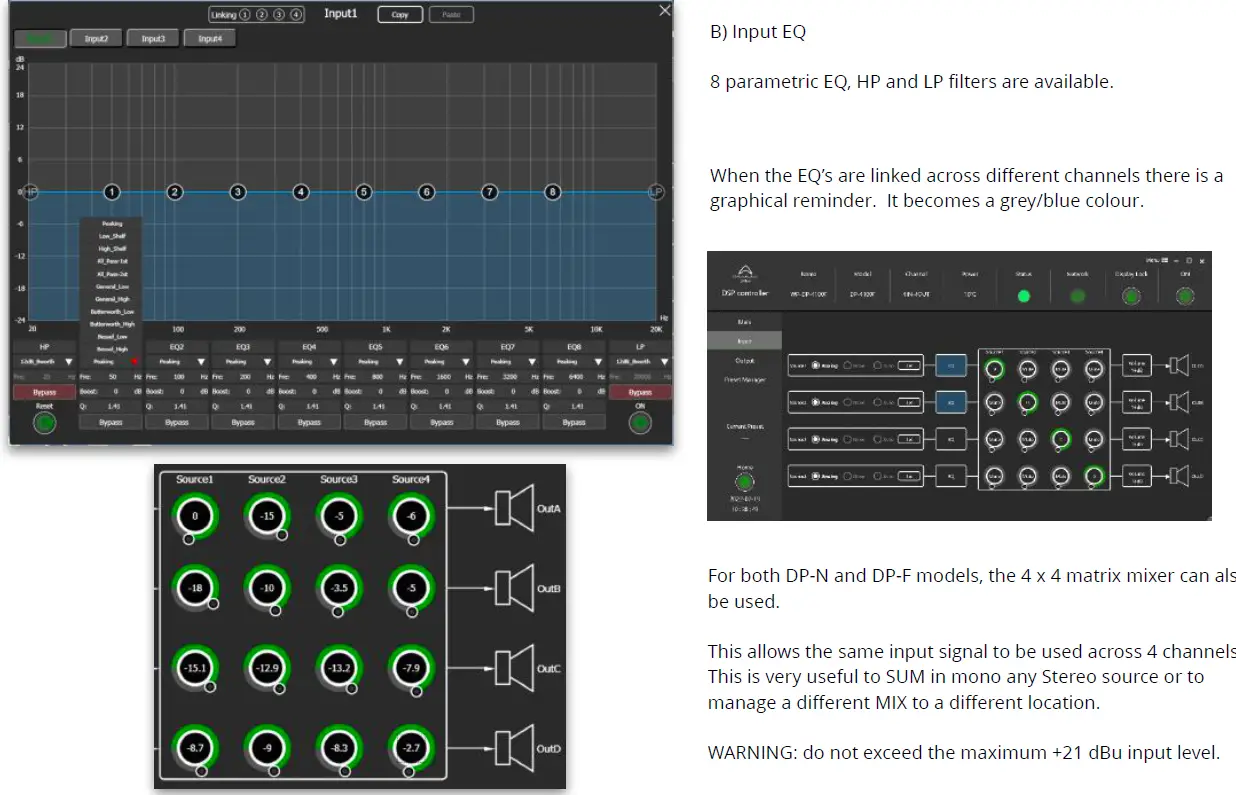Click the Display Lock knob icon

[x=1131, y=295]
